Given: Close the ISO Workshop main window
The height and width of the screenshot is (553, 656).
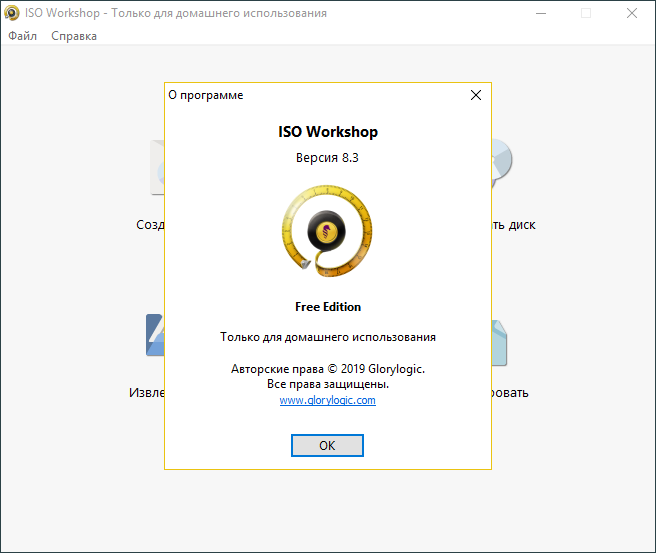Looking at the screenshot, I should click(632, 13).
